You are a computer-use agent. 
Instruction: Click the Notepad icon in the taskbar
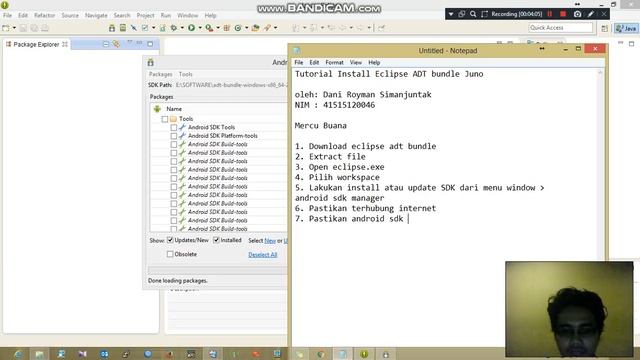(x=342, y=354)
